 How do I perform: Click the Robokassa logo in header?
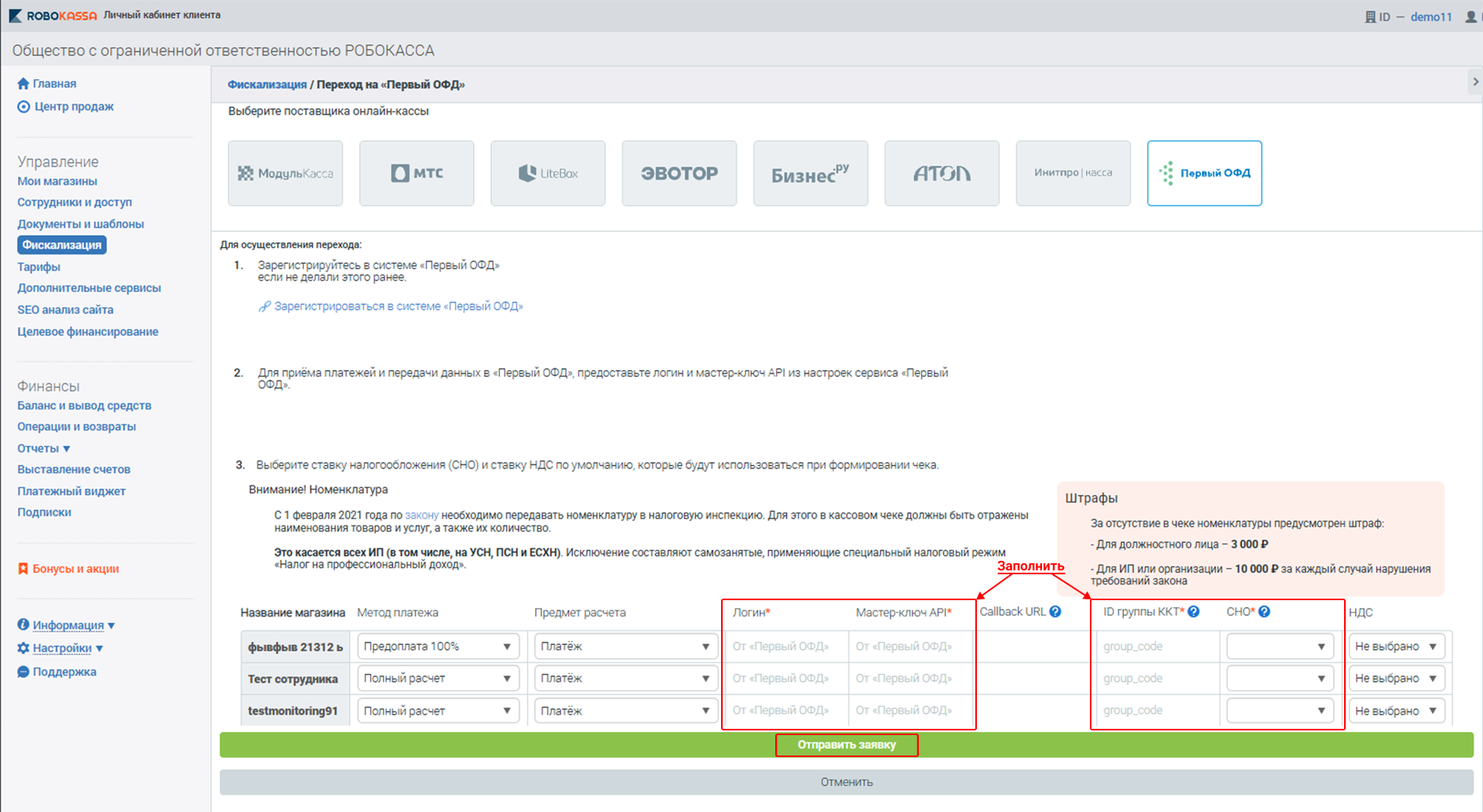pyautogui.click(x=53, y=16)
